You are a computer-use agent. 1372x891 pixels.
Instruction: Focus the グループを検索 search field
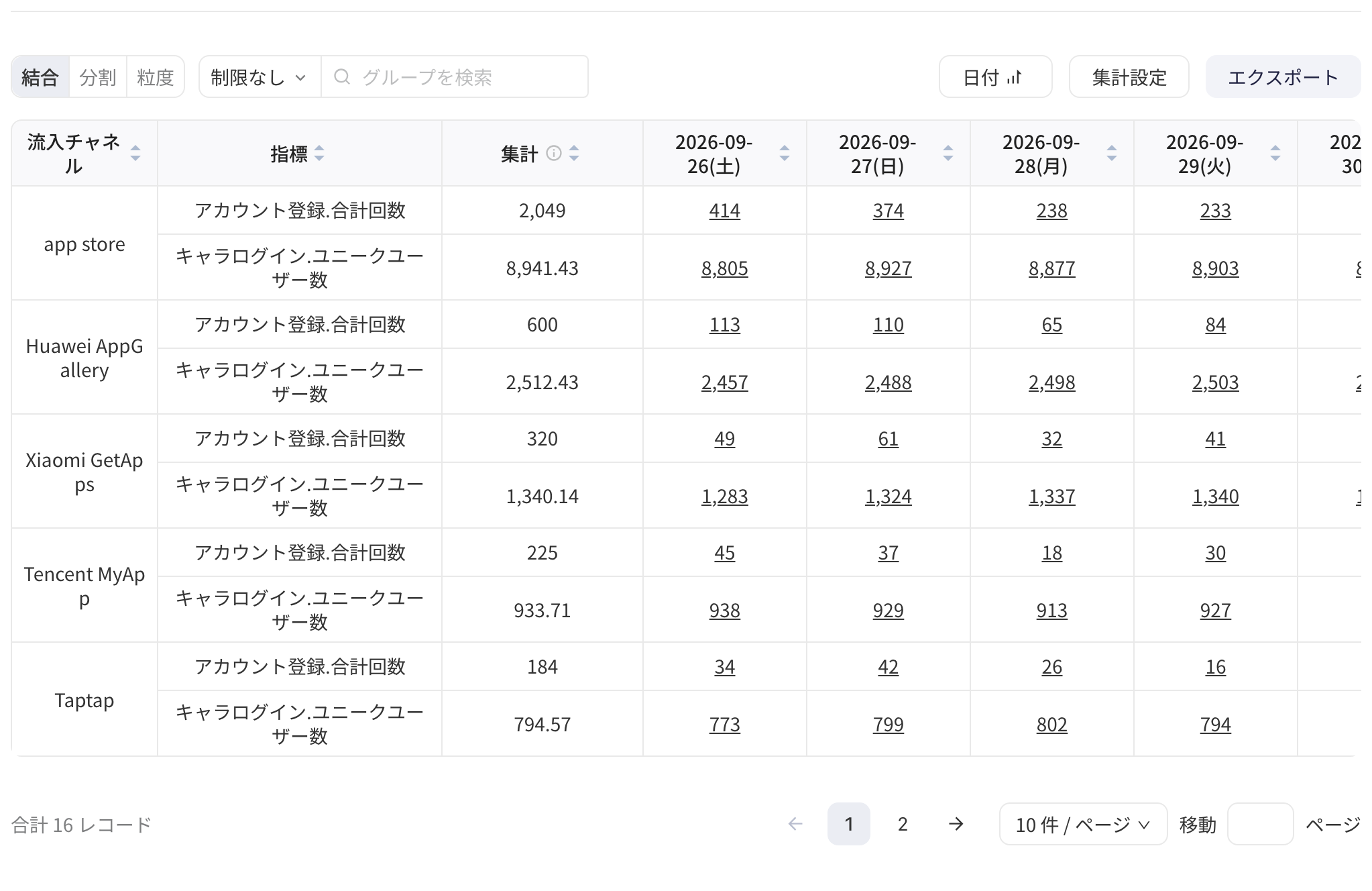pos(455,77)
